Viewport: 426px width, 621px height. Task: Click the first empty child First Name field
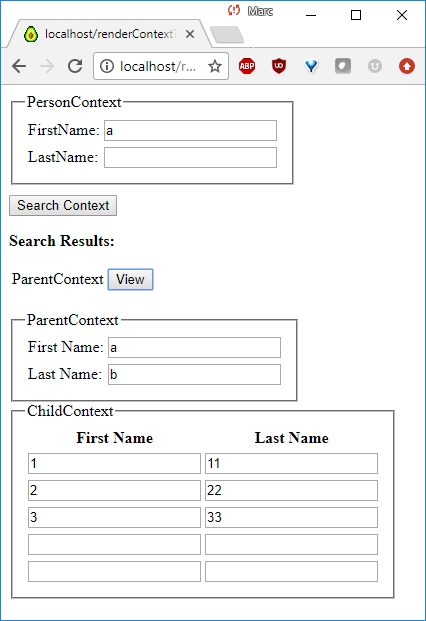[x=114, y=545]
